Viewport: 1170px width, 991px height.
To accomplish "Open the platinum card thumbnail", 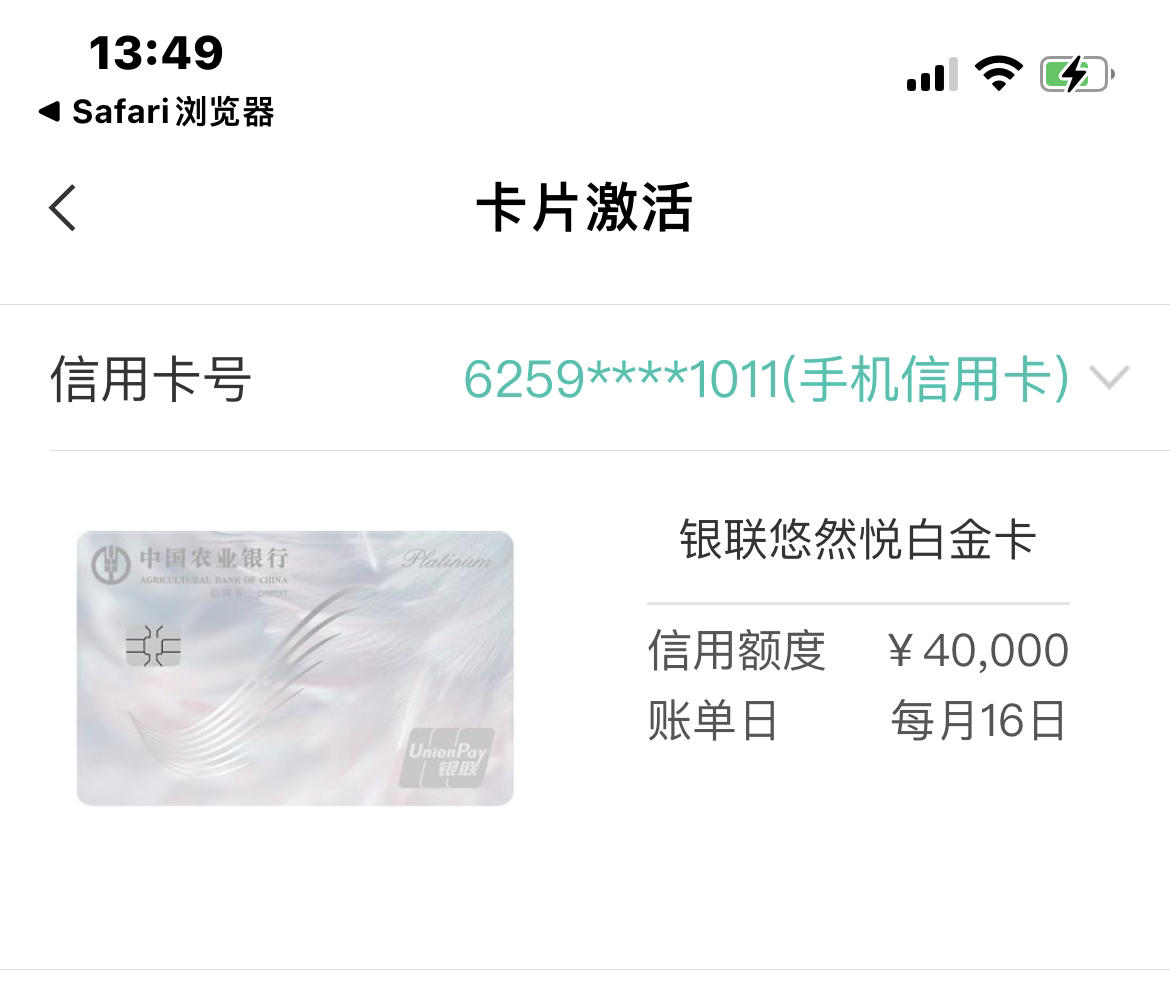I will pyautogui.click(x=295, y=668).
